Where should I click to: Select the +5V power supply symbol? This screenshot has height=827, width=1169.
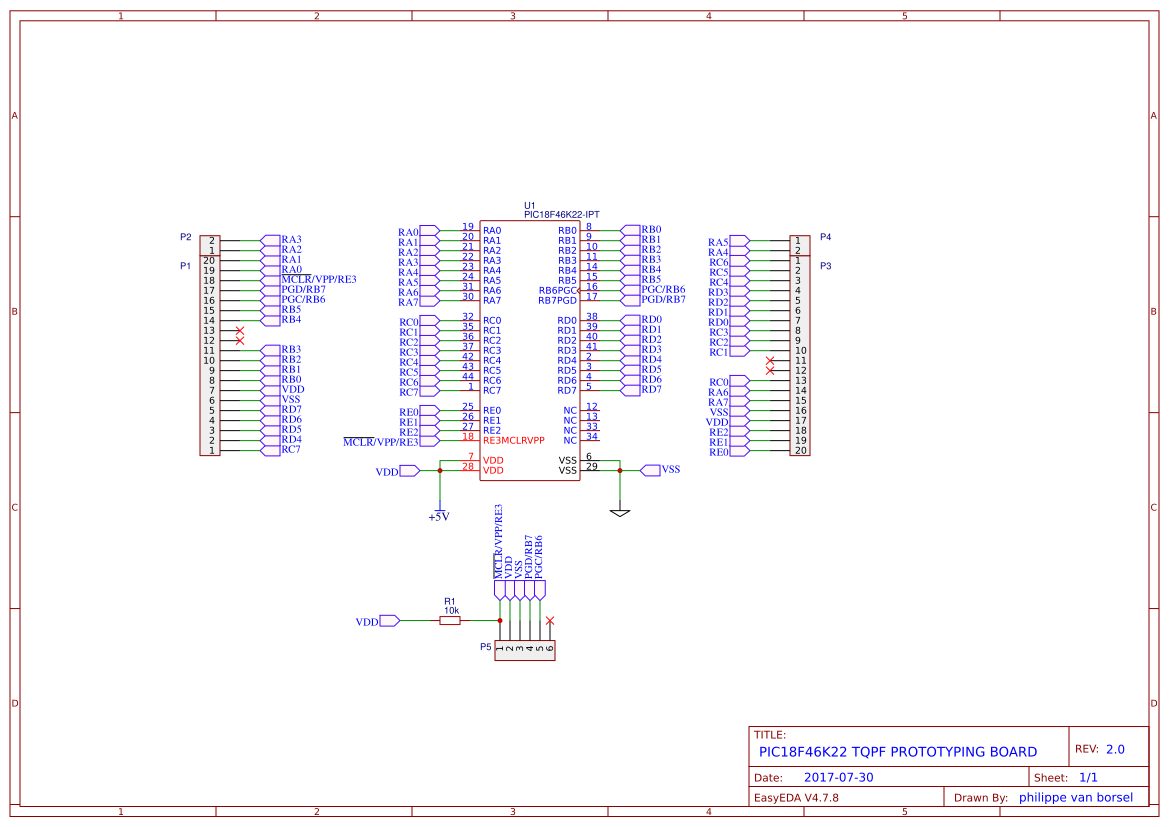click(440, 510)
